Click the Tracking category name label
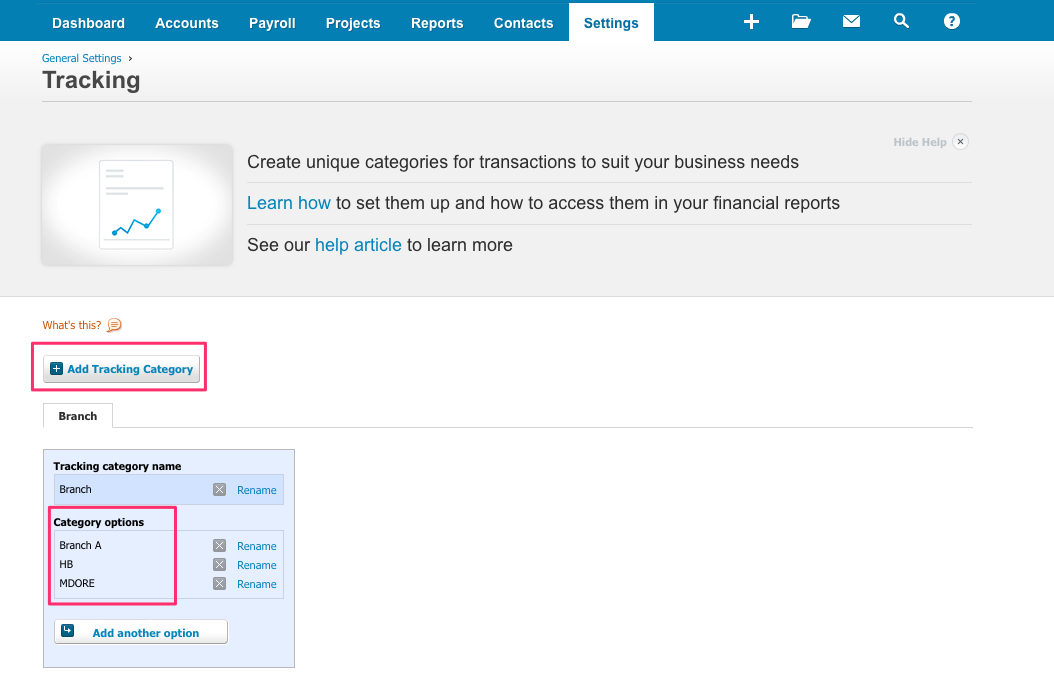The height and width of the screenshot is (691, 1054). click(117, 466)
